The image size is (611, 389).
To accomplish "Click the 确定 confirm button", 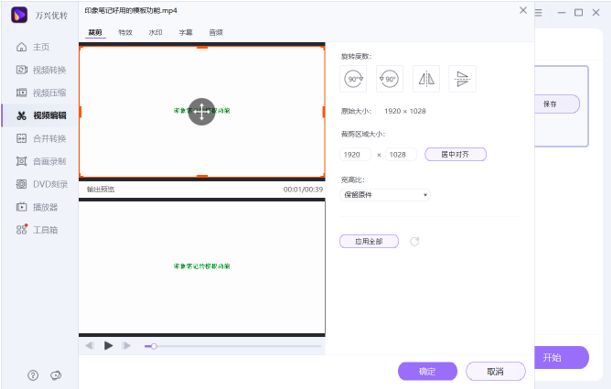I will pyautogui.click(x=427, y=371).
